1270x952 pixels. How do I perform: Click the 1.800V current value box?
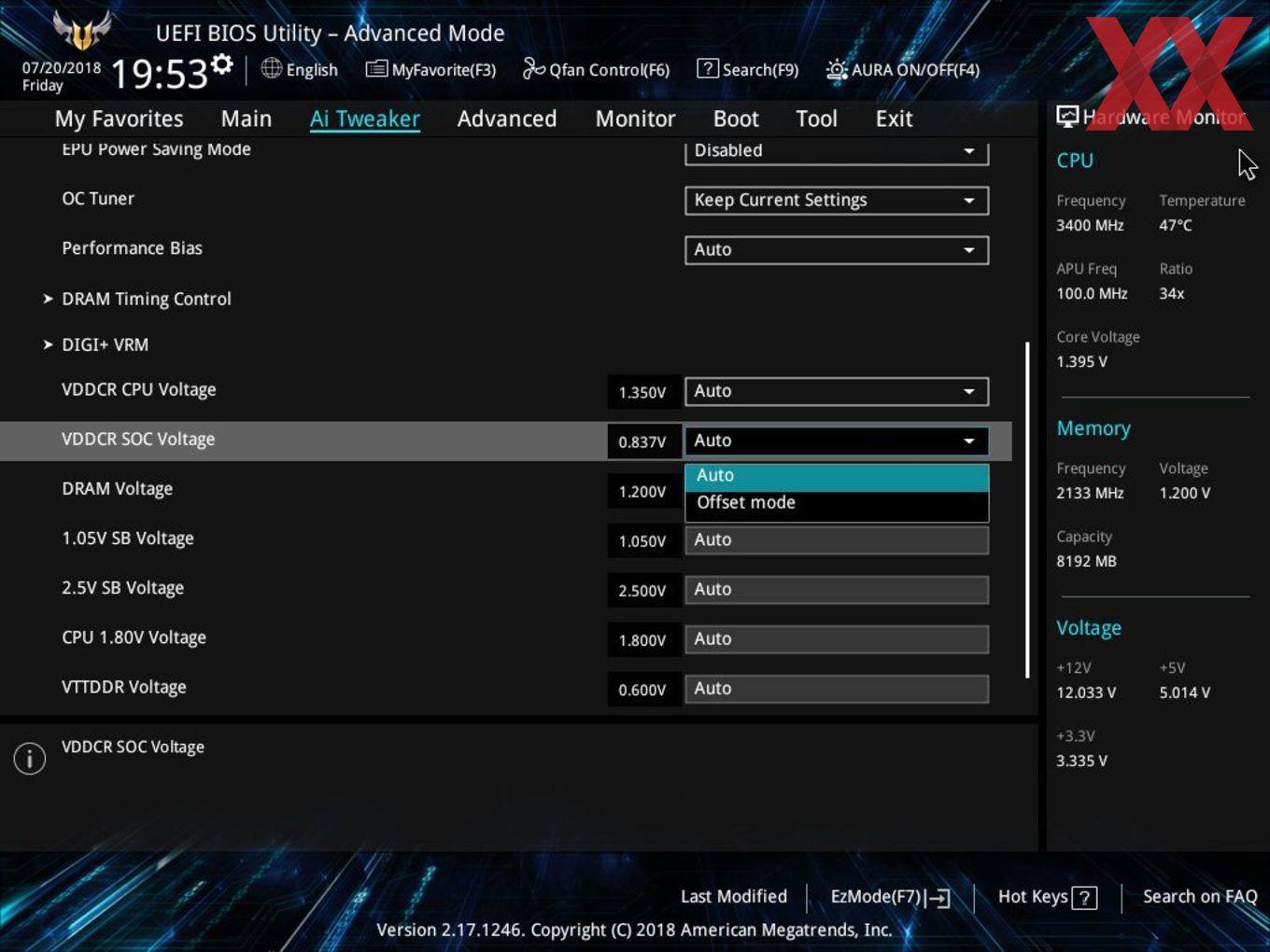[642, 639]
